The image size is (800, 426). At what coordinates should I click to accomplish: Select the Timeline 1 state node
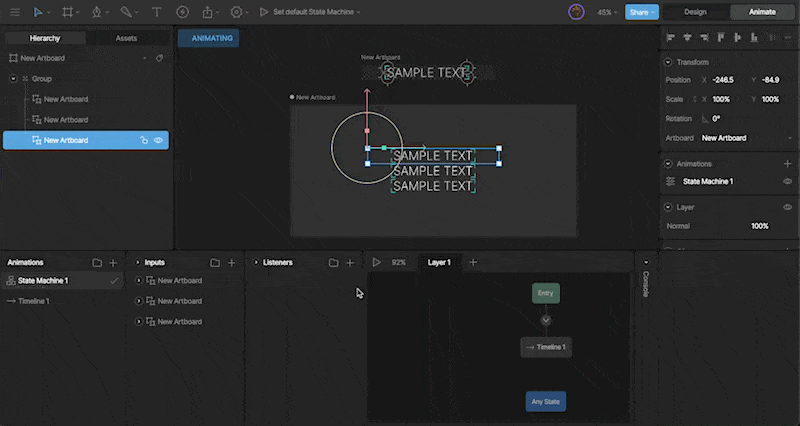click(546, 347)
